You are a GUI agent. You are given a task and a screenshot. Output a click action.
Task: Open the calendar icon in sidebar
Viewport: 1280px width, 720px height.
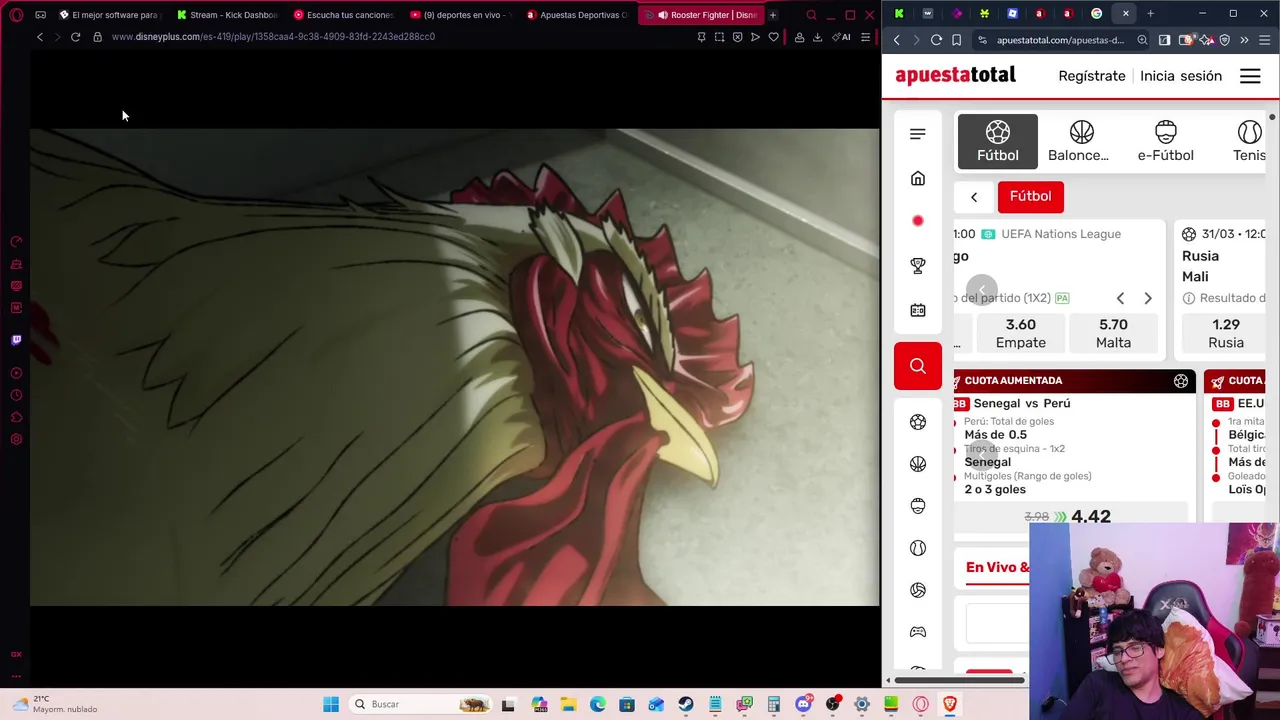coord(918,310)
